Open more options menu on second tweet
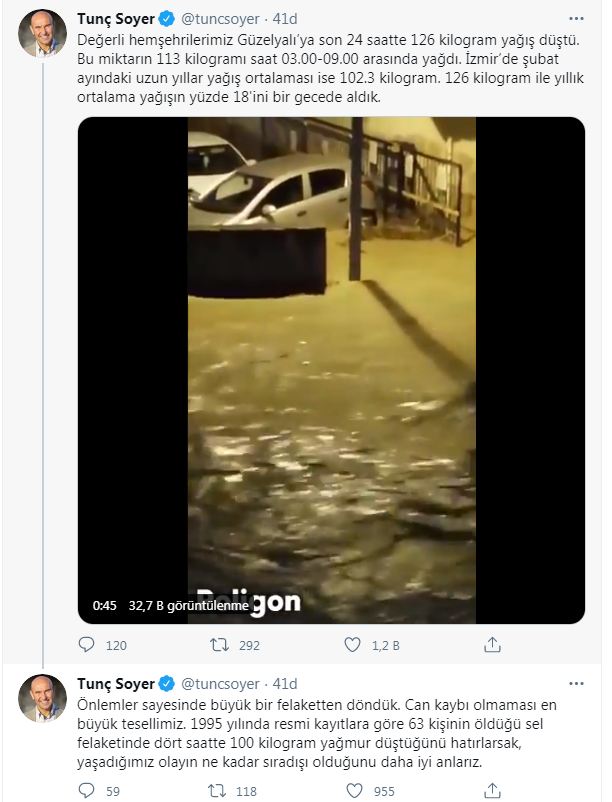The width and height of the screenshot is (612, 802). [x=576, y=684]
